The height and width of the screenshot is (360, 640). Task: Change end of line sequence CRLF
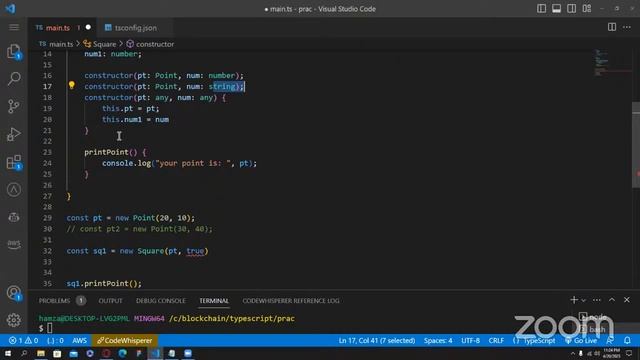(x=496, y=340)
